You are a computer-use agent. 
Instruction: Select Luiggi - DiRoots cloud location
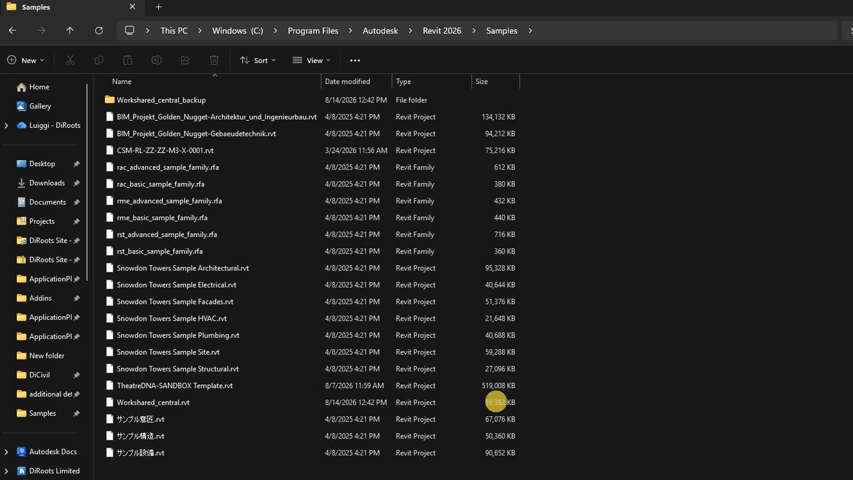(x=54, y=125)
